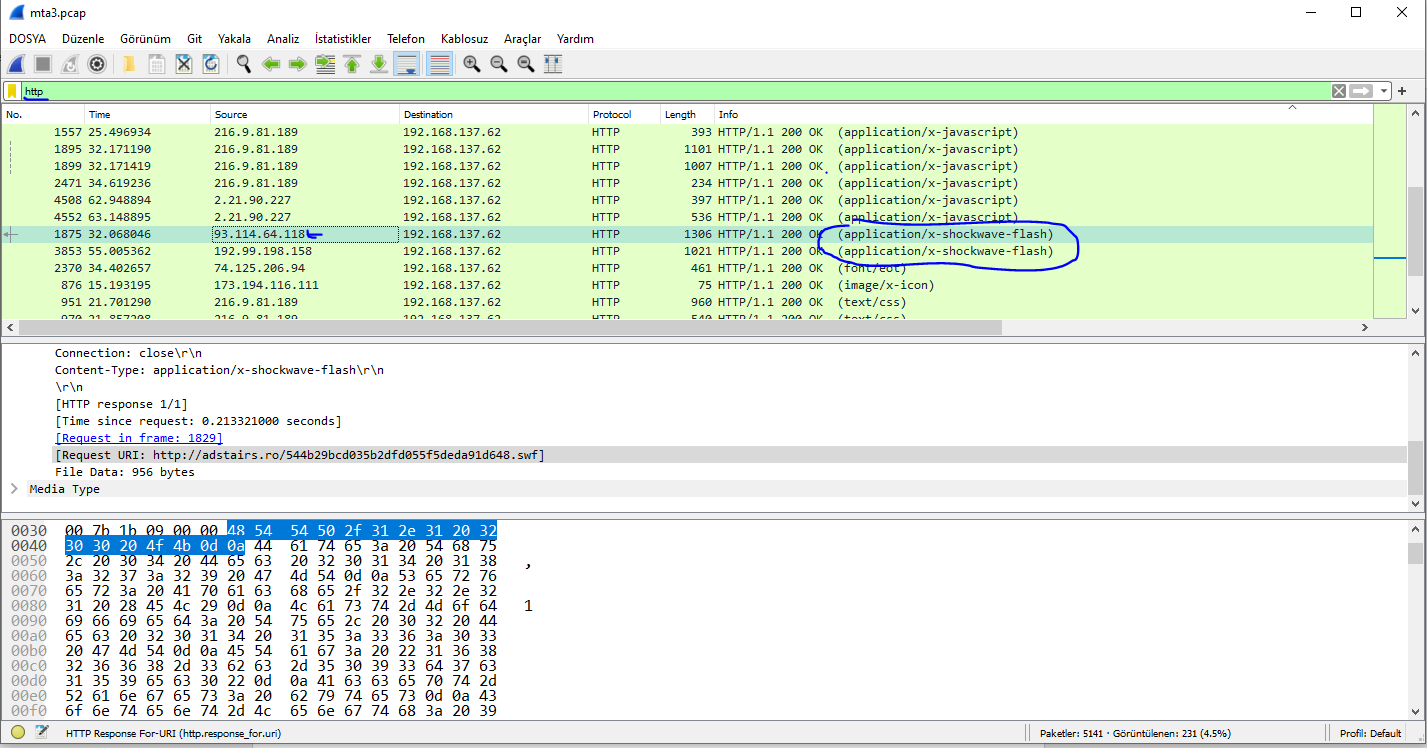The width and height of the screenshot is (1427, 748).
Task: Click into the http display filter field
Action: pyautogui.click(x=676, y=91)
